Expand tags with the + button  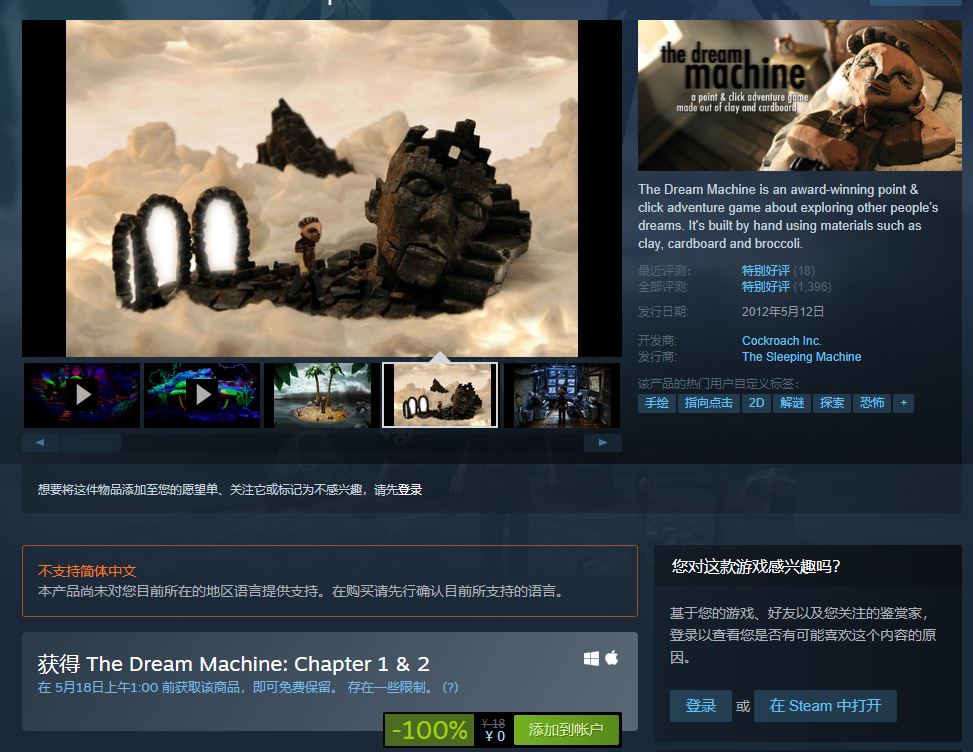(x=904, y=403)
